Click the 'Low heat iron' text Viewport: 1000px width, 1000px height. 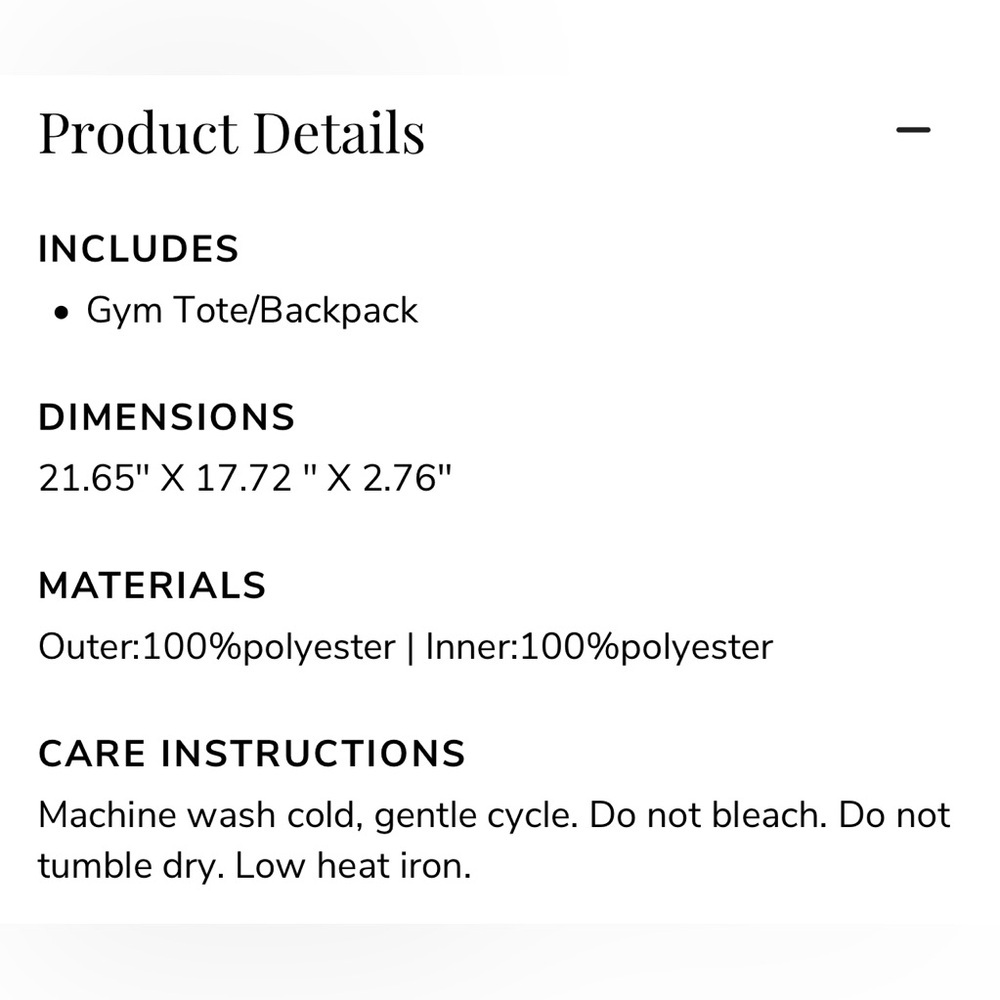351,866
